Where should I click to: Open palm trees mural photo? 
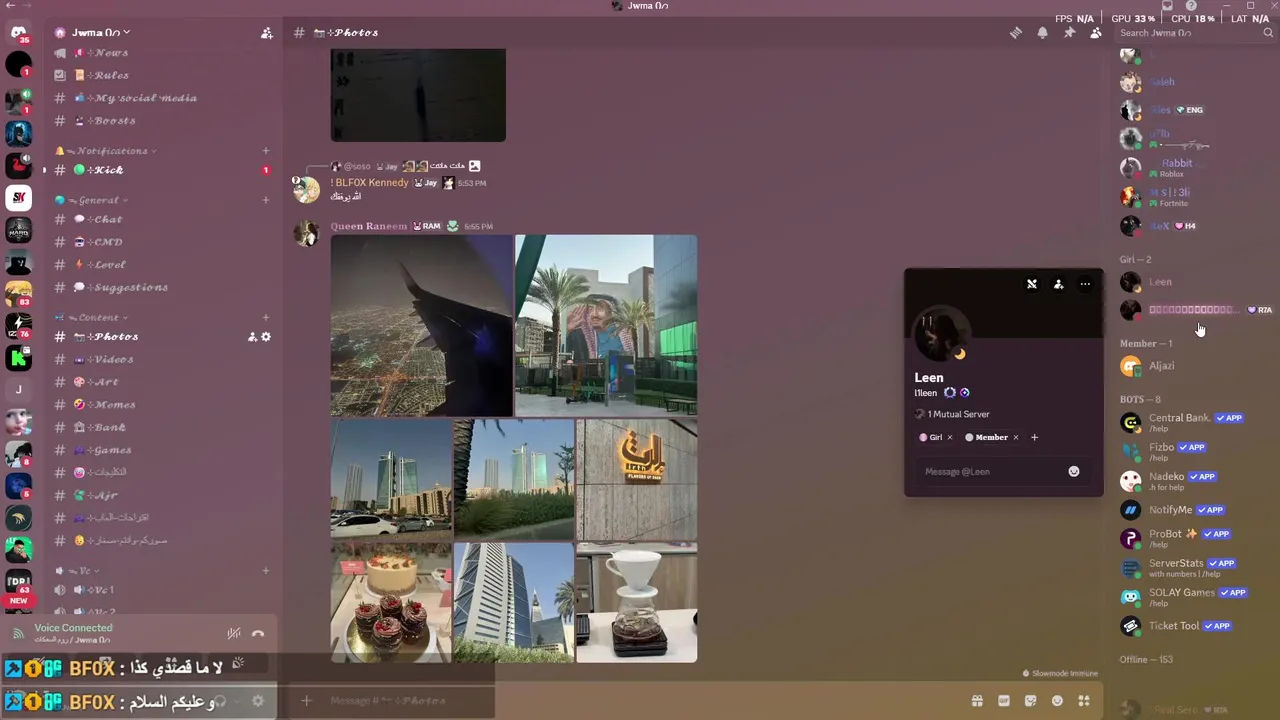click(x=606, y=325)
